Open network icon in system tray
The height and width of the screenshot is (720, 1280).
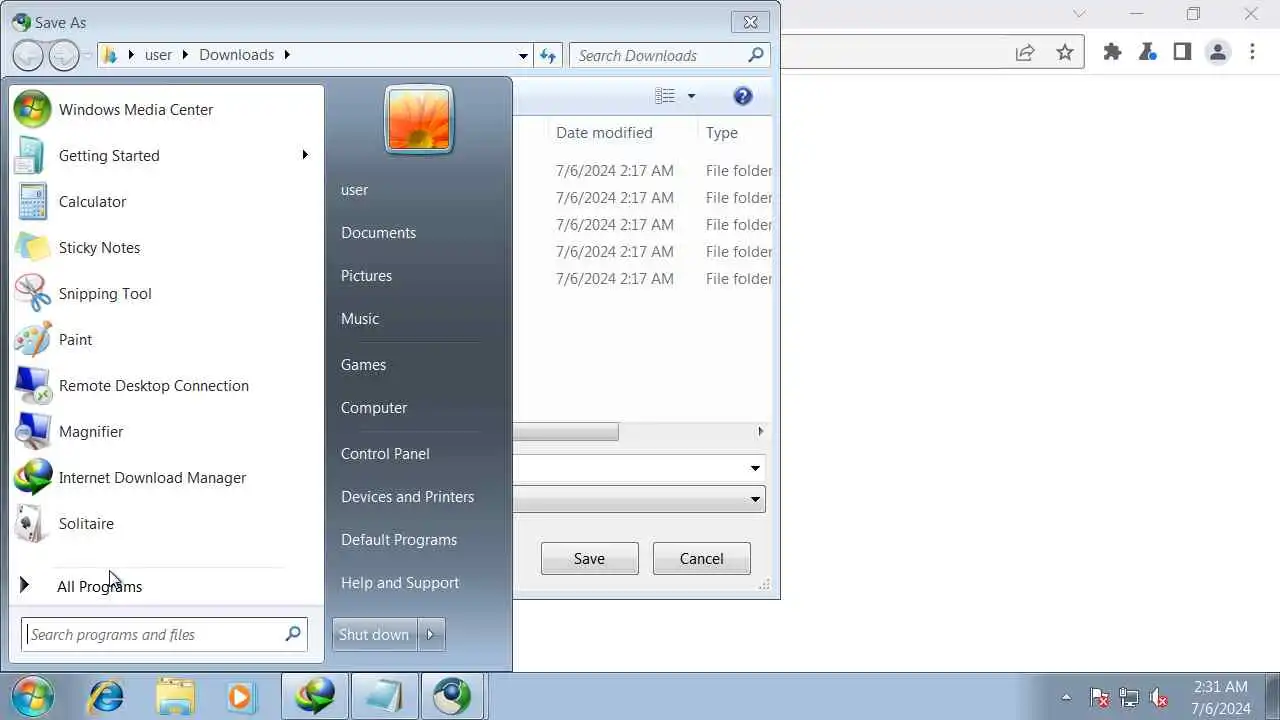click(1129, 698)
